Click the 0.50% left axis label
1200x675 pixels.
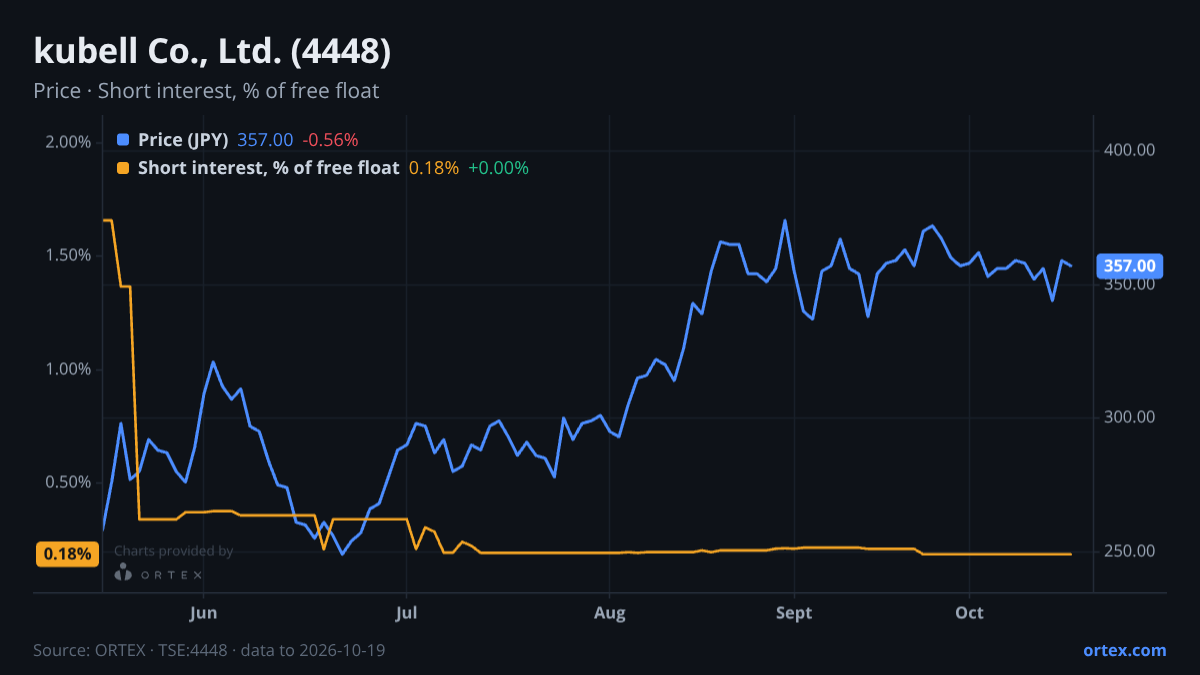click(x=68, y=482)
